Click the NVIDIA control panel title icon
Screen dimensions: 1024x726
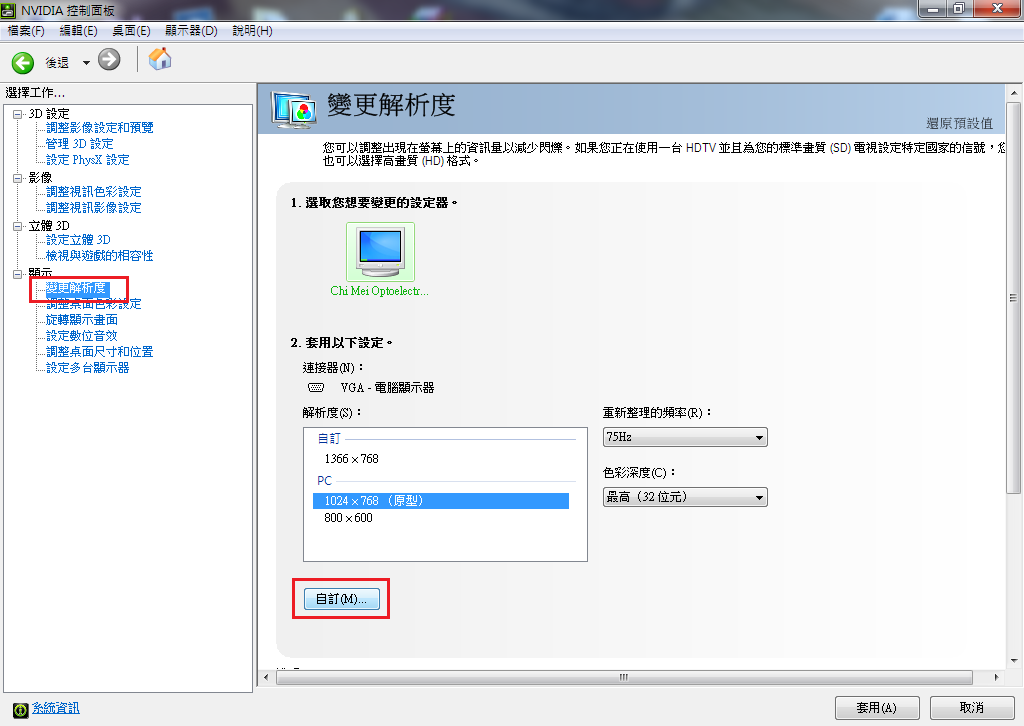[8, 10]
